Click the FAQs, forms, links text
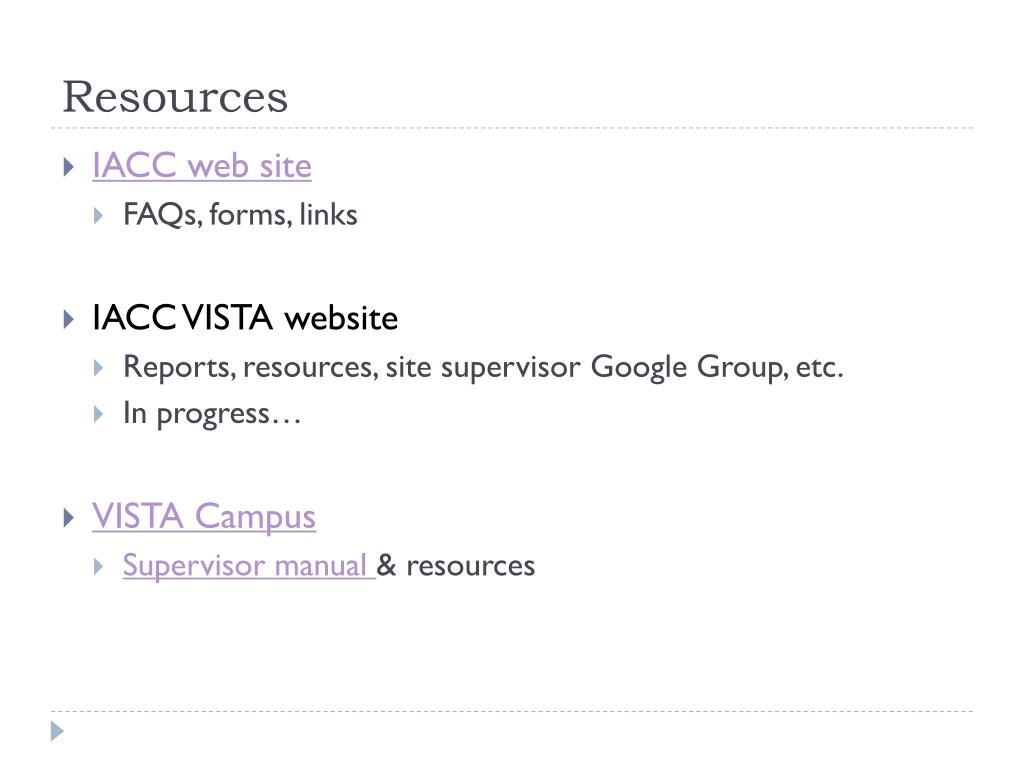 [240, 215]
